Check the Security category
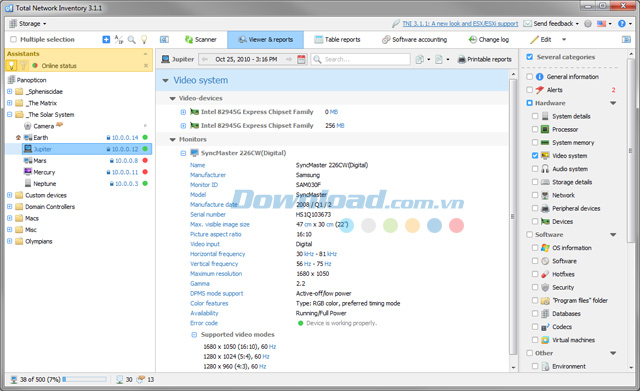 tap(535, 287)
